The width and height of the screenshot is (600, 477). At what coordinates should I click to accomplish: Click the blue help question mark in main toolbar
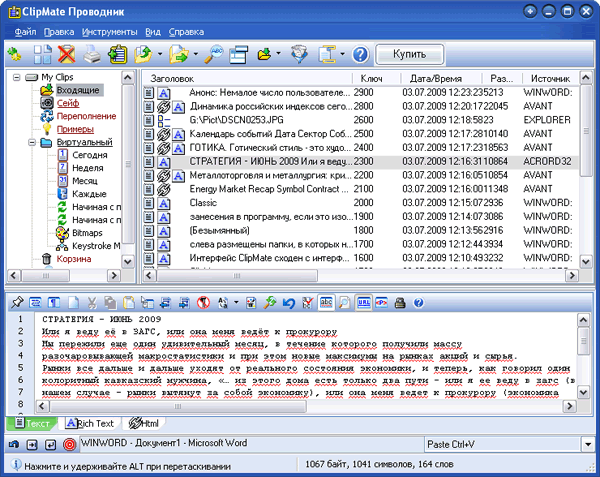pos(360,54)
